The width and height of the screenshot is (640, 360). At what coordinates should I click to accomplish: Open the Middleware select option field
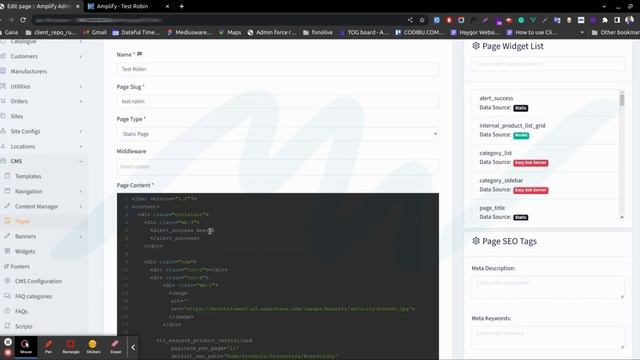click(x=278, y=167)
